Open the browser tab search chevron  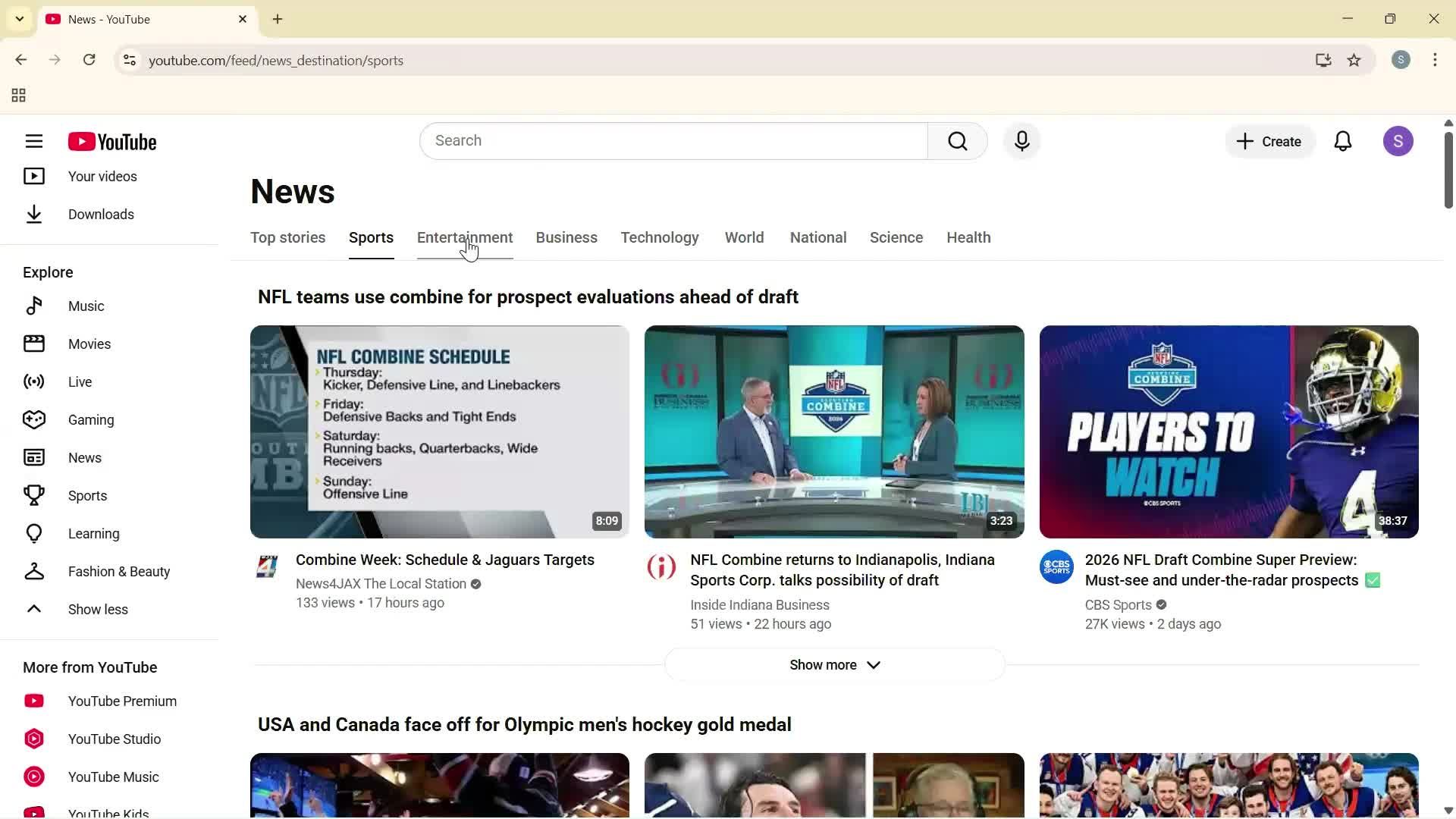coord(19,19)
